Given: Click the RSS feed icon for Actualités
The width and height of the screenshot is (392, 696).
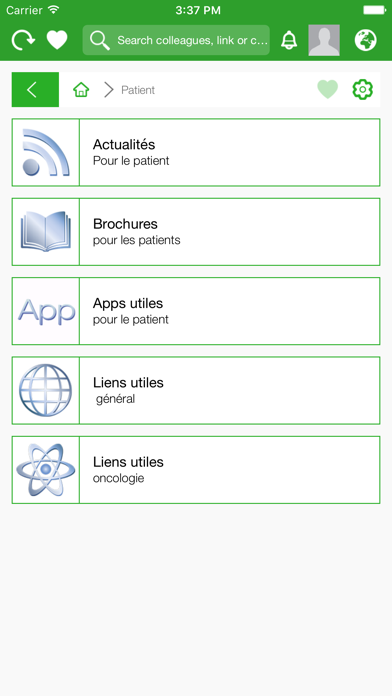Looking at the screenshot, I should (x=46, y=152).
